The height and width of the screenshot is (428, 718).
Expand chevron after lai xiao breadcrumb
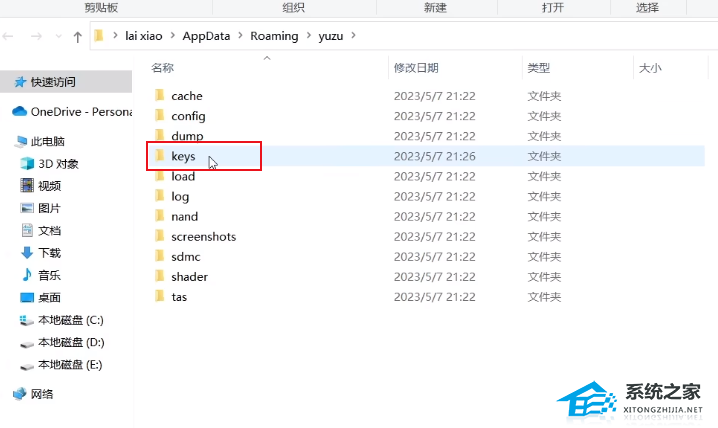click(x=173, y=35)
